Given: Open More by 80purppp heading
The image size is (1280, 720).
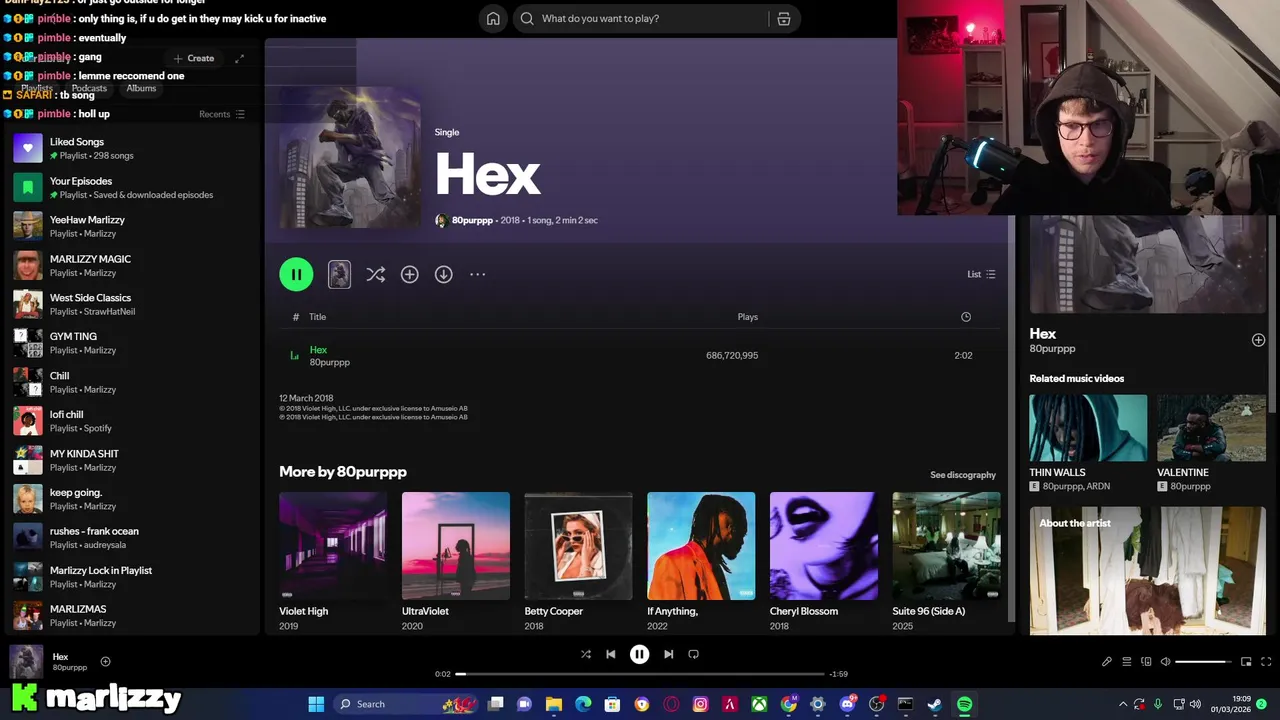Looking at the screenshot, I should (x=343, y=472).
